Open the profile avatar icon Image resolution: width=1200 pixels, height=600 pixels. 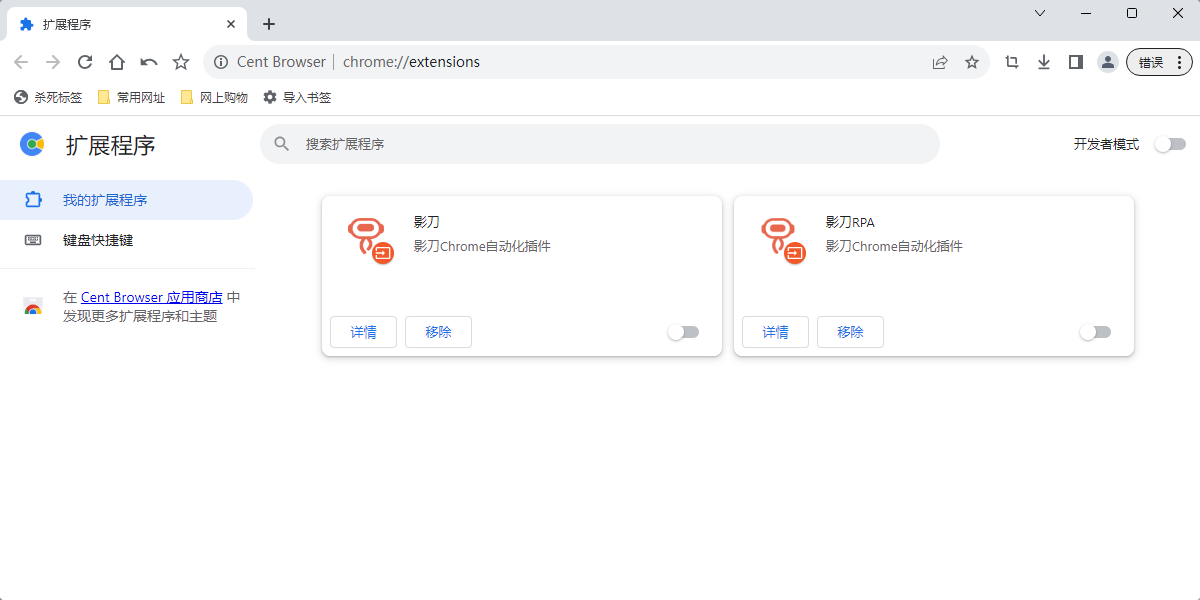click(1108, 62)
